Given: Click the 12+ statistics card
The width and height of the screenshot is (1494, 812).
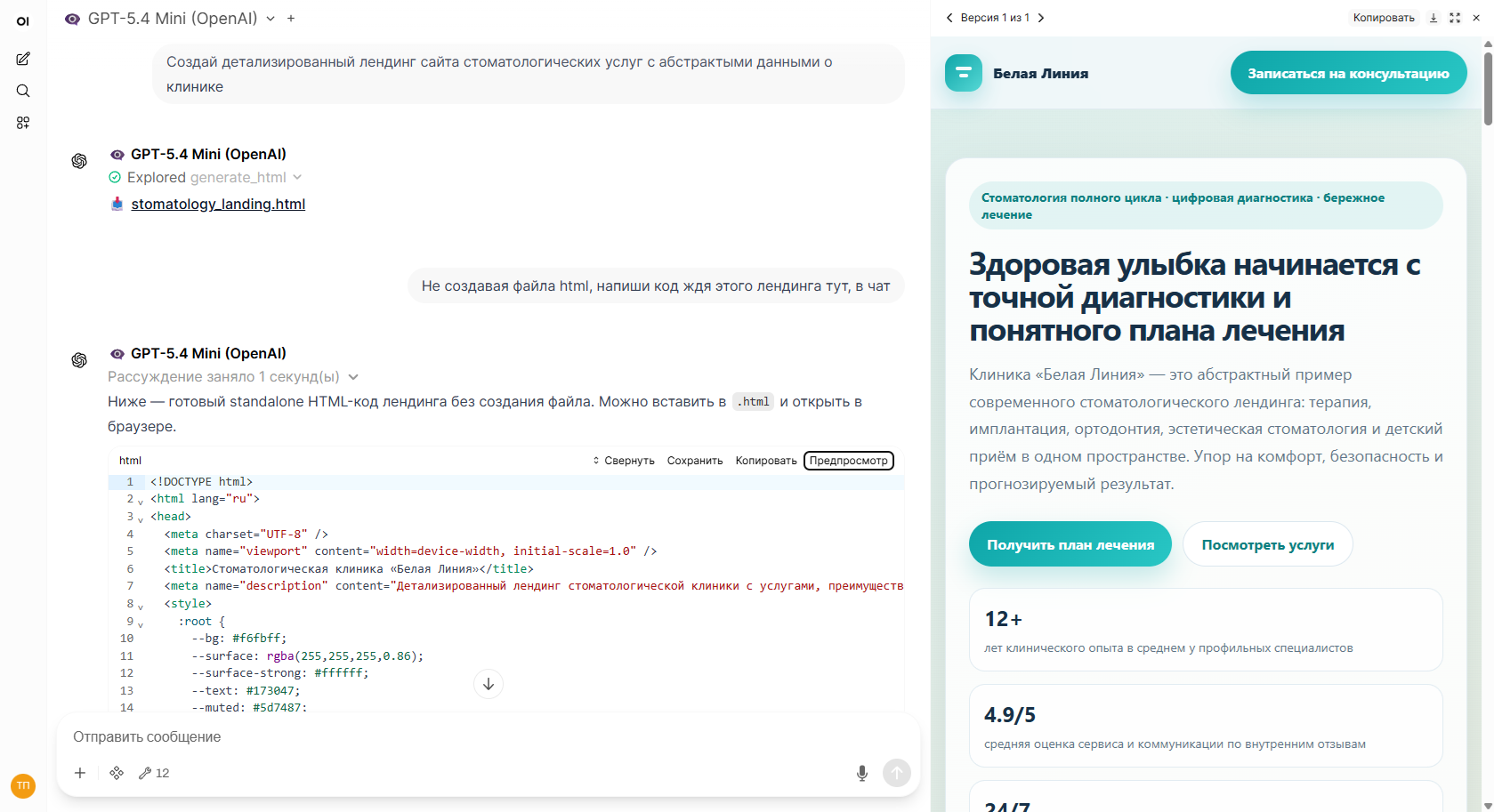Looking at the screenshot, I should [x=1206, y=630].
